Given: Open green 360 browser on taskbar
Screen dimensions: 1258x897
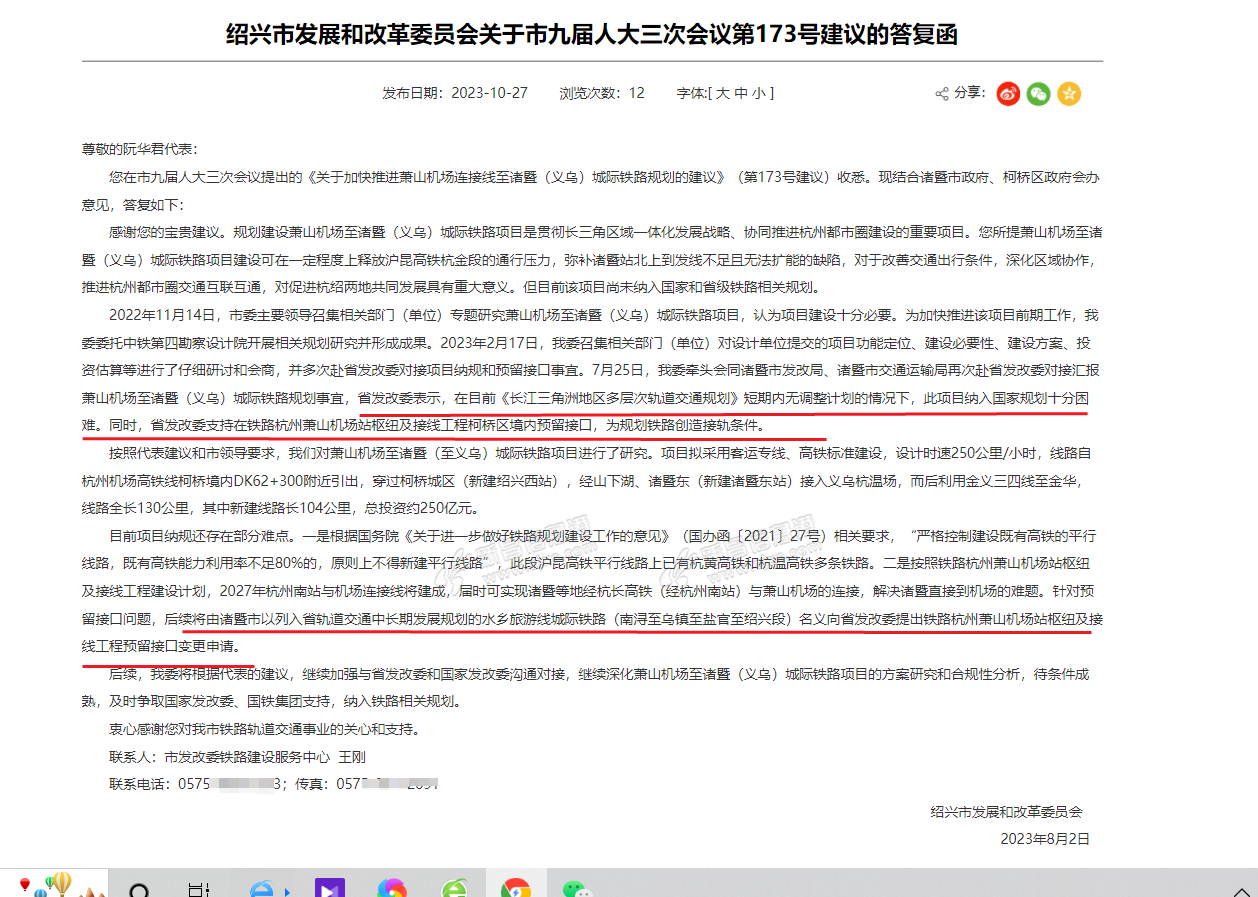Looking at the screenshot, I should pos(454,889).
